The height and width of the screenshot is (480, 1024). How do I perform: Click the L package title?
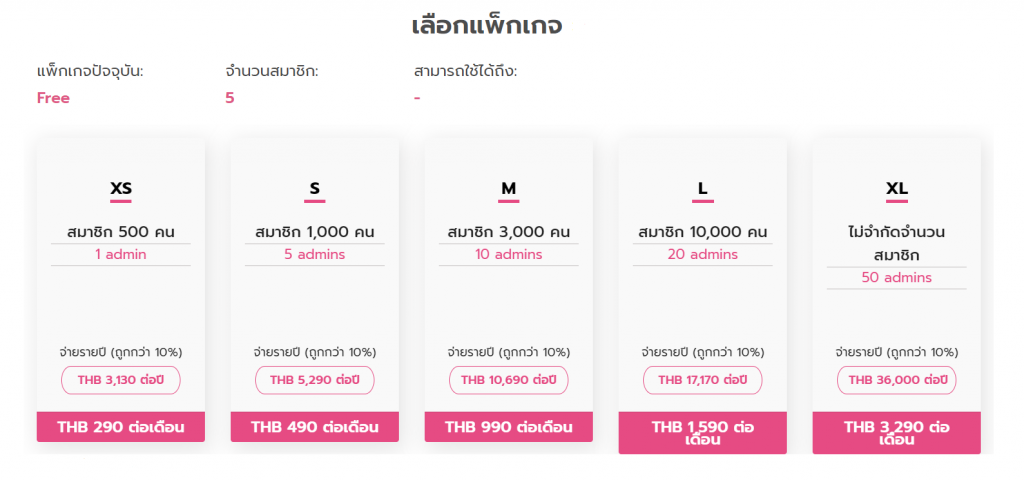pyautogui.click(x=703, y=189)
